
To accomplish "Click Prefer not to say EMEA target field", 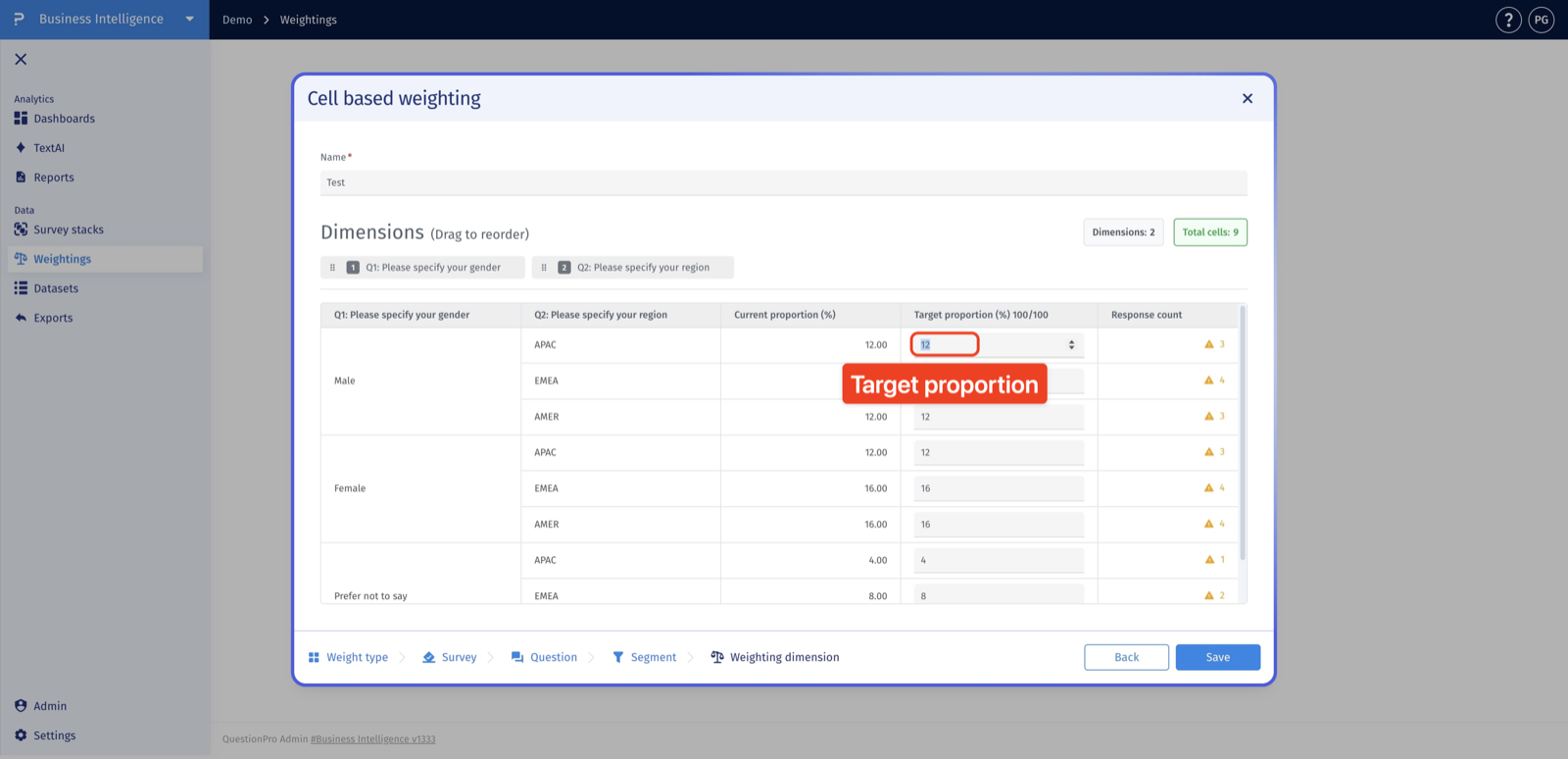I will click(999, 595).
